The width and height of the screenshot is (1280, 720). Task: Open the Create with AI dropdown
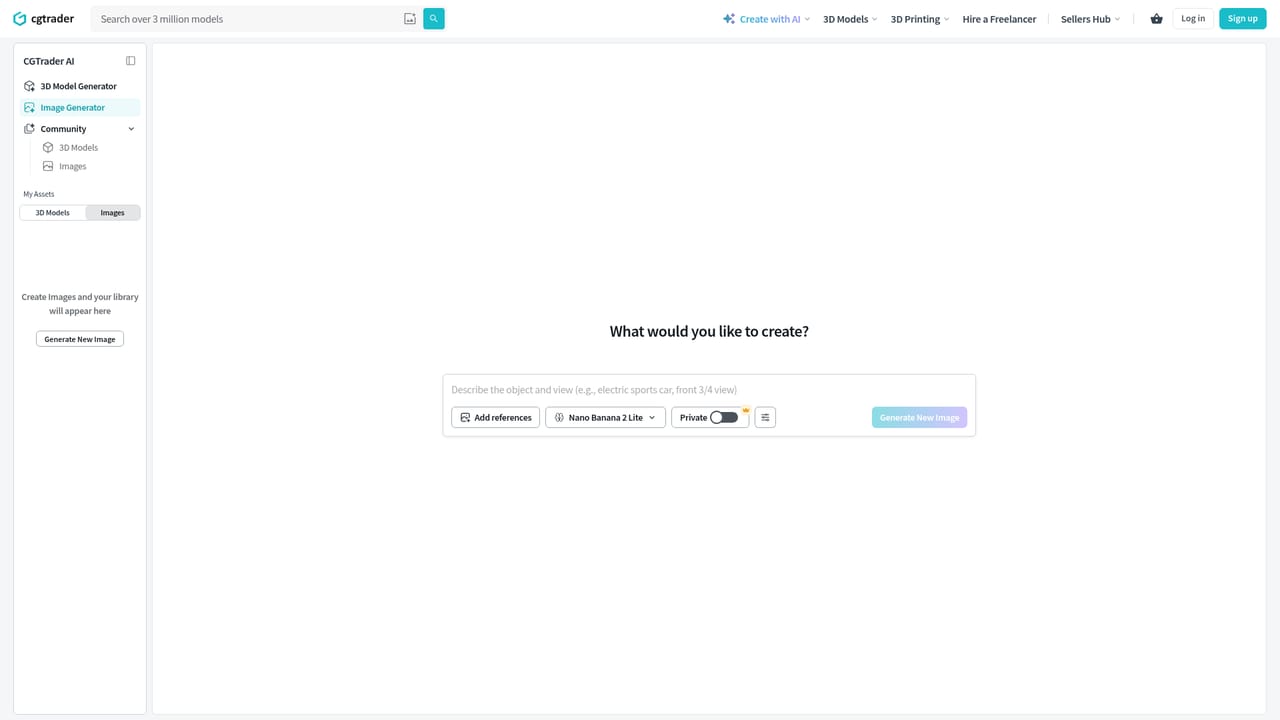[766, 19]
